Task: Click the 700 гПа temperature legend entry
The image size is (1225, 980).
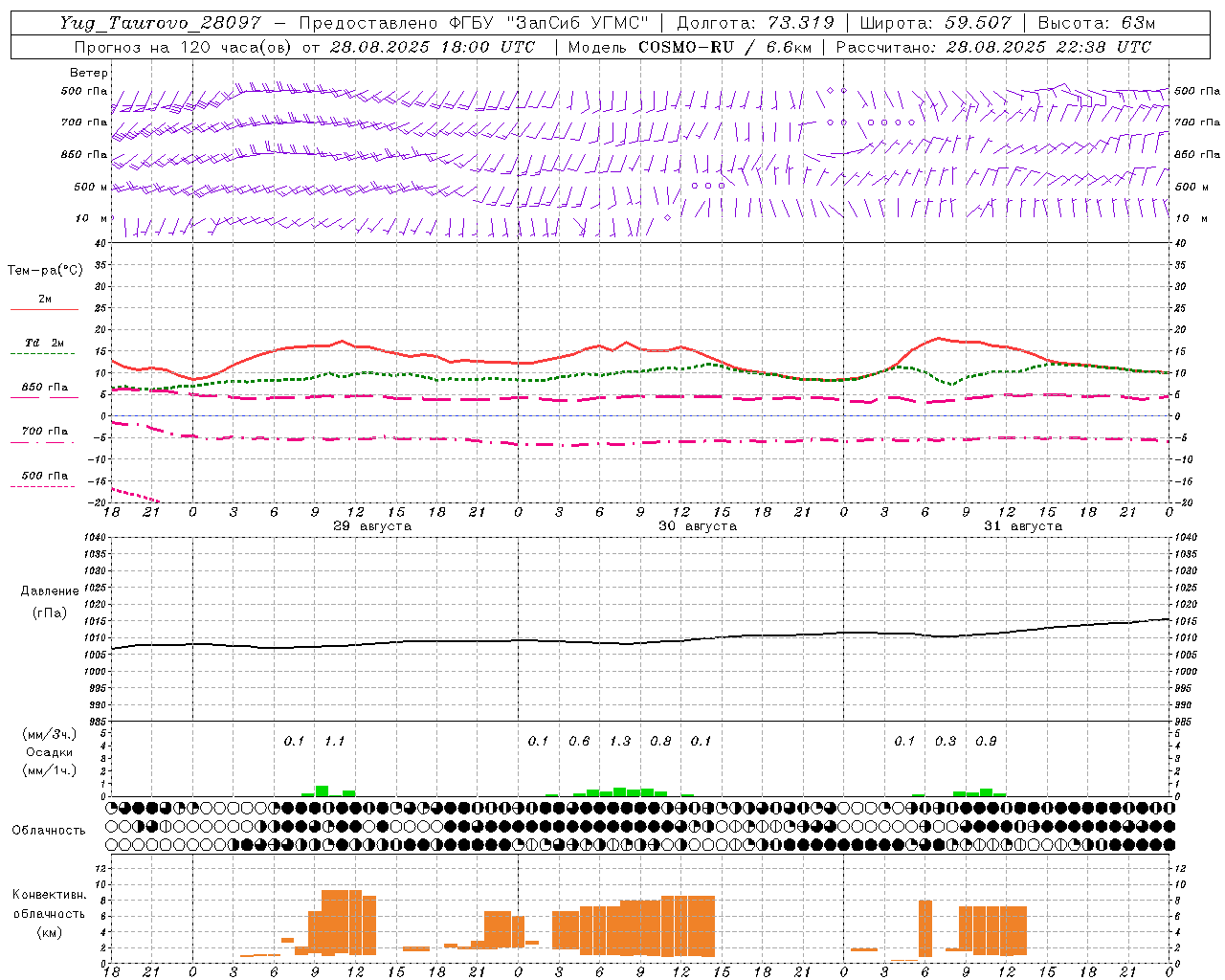Action: 45,432
